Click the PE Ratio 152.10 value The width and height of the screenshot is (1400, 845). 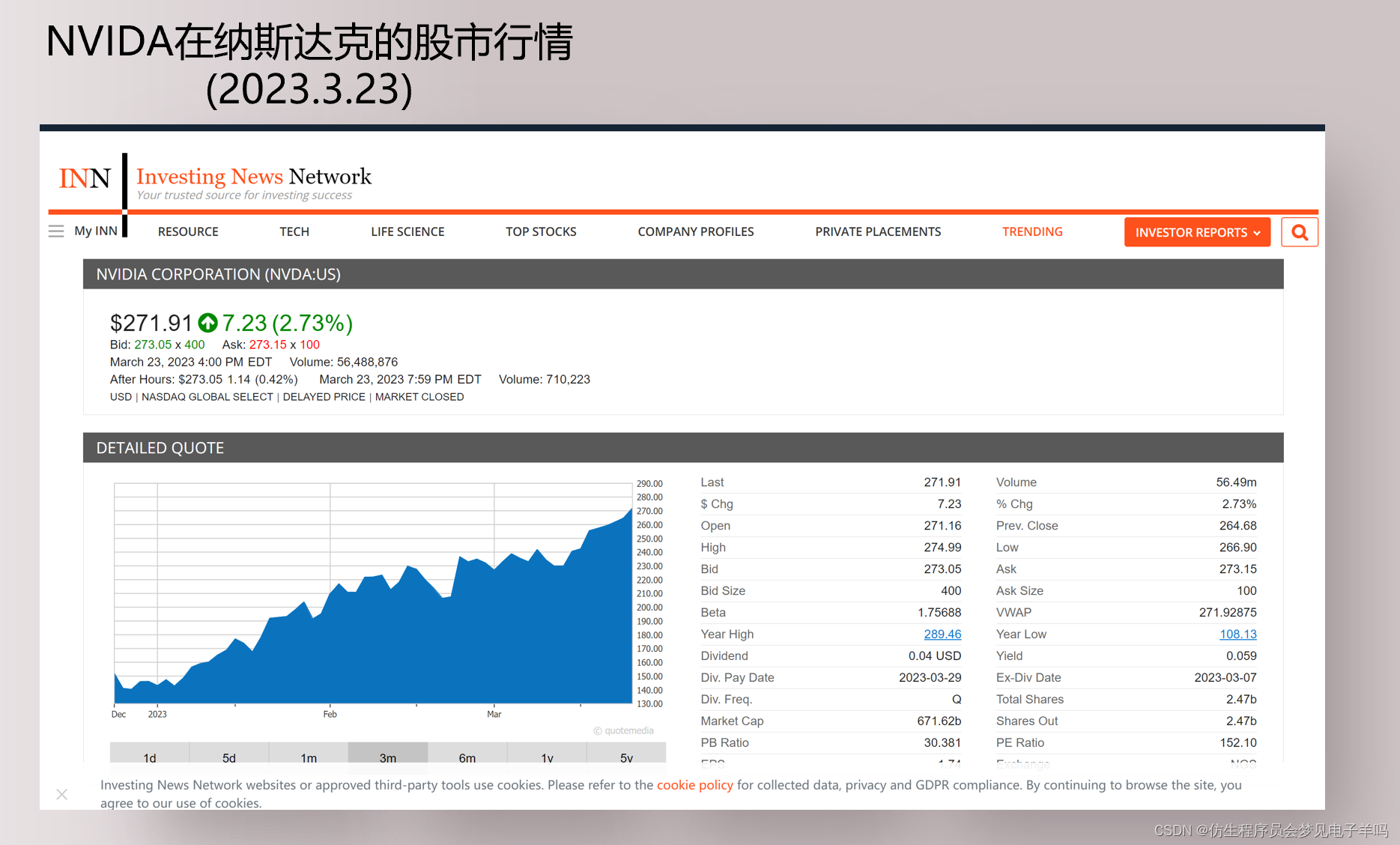[1238, 743]
